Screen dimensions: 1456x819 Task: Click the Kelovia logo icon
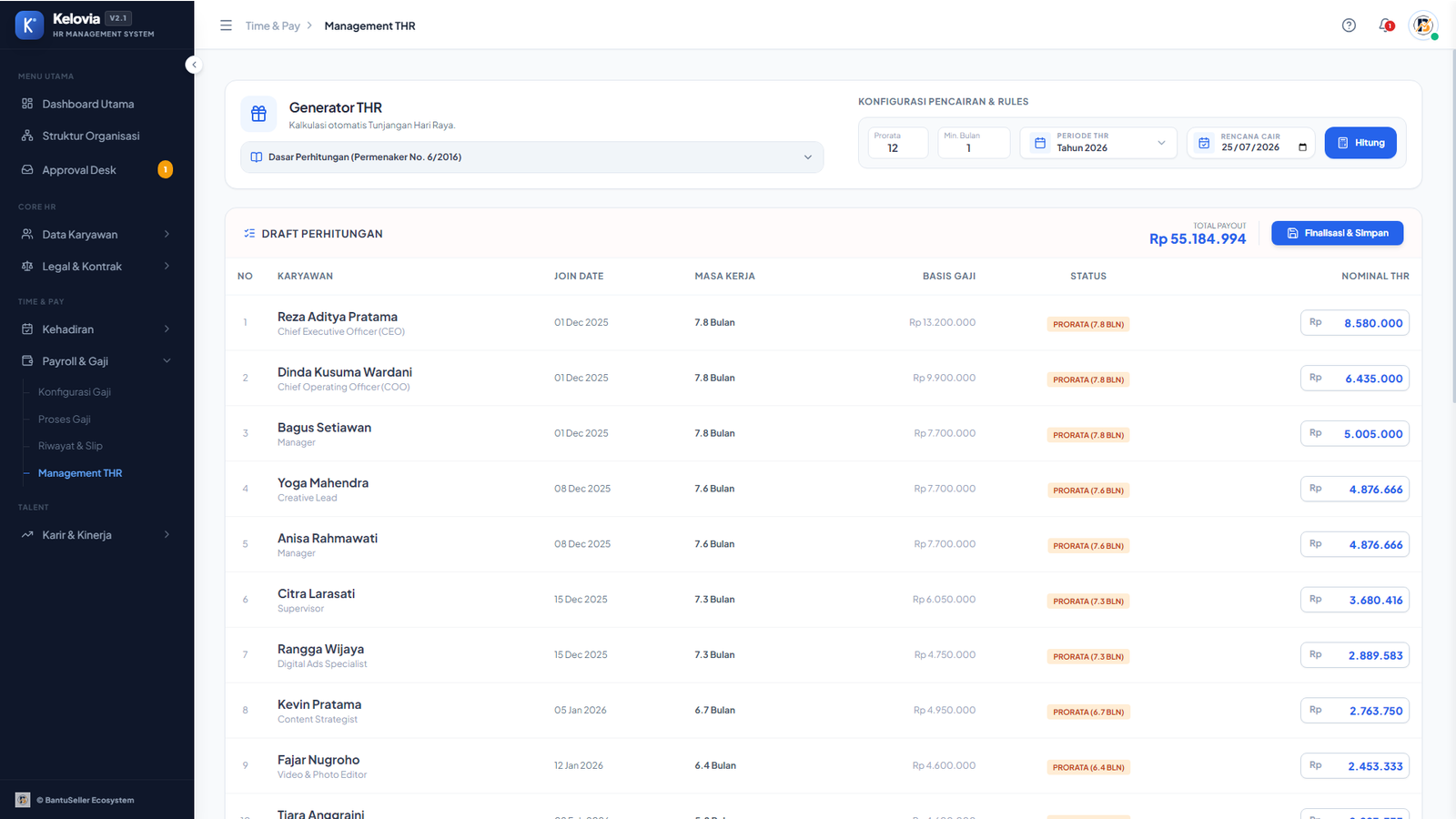tap(29, 25)
